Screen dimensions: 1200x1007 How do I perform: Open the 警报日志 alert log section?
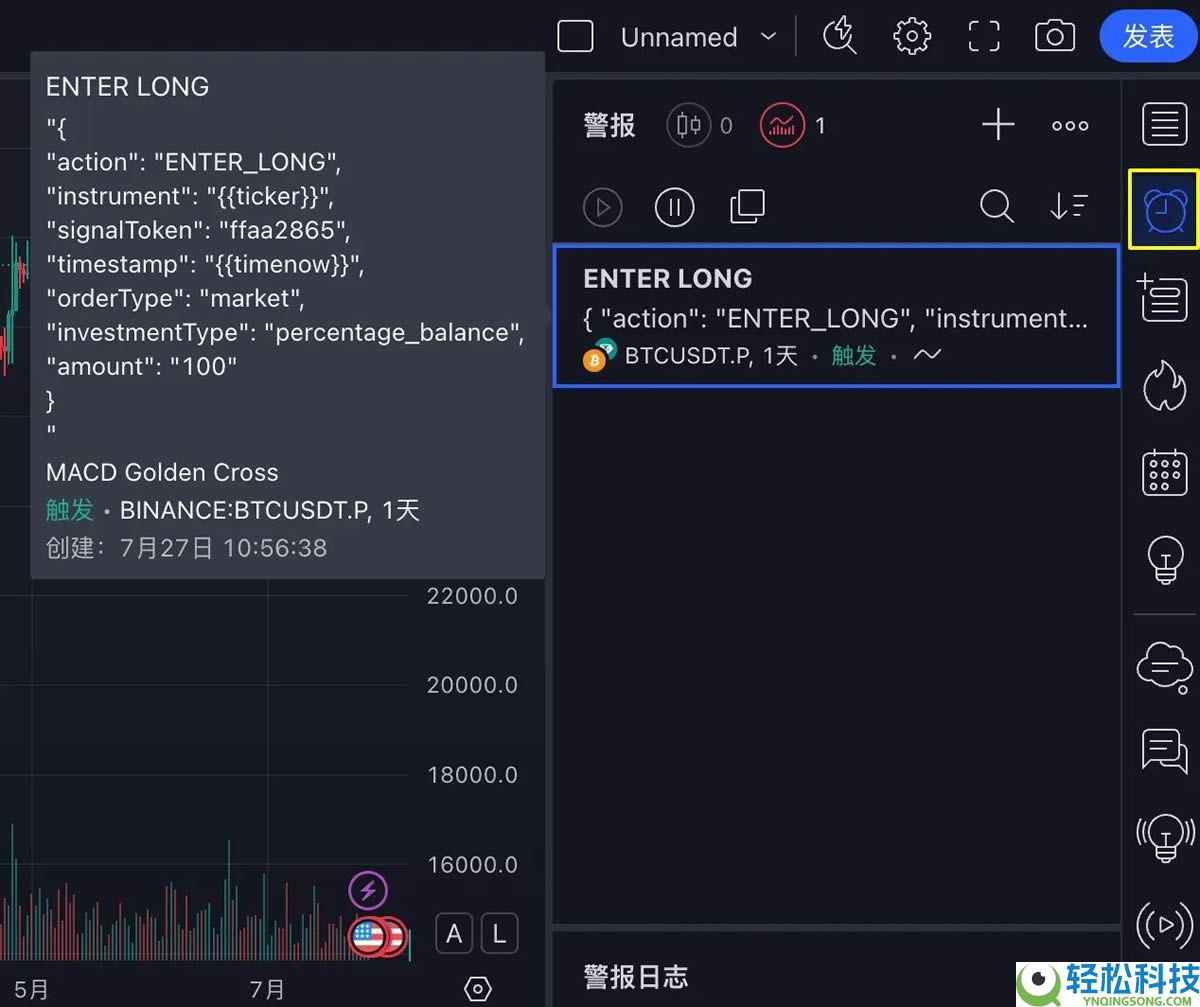coord(636,977)
